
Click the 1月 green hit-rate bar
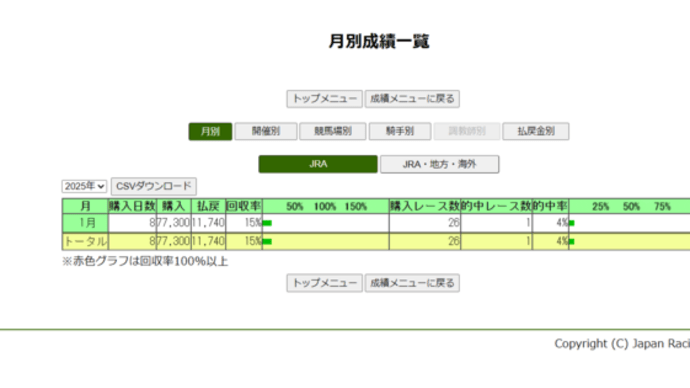pos(572,223)
